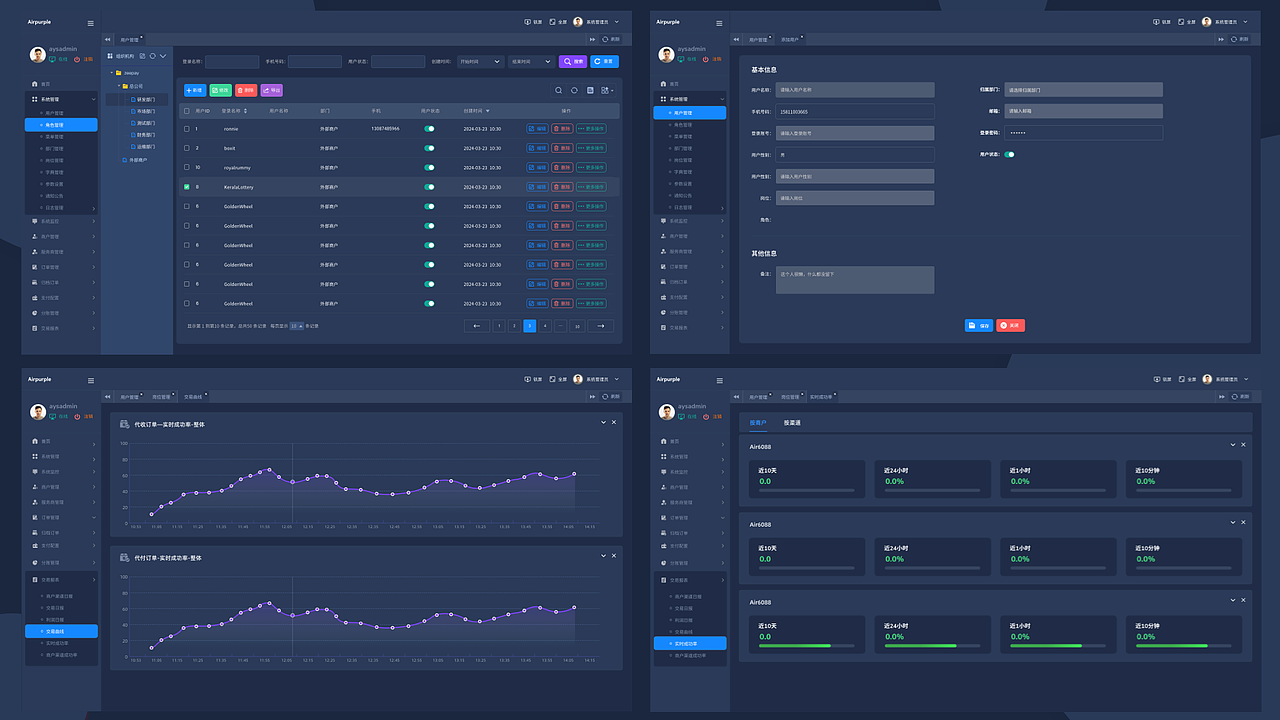Click phone number field with 15811803665

coord(855,112)
